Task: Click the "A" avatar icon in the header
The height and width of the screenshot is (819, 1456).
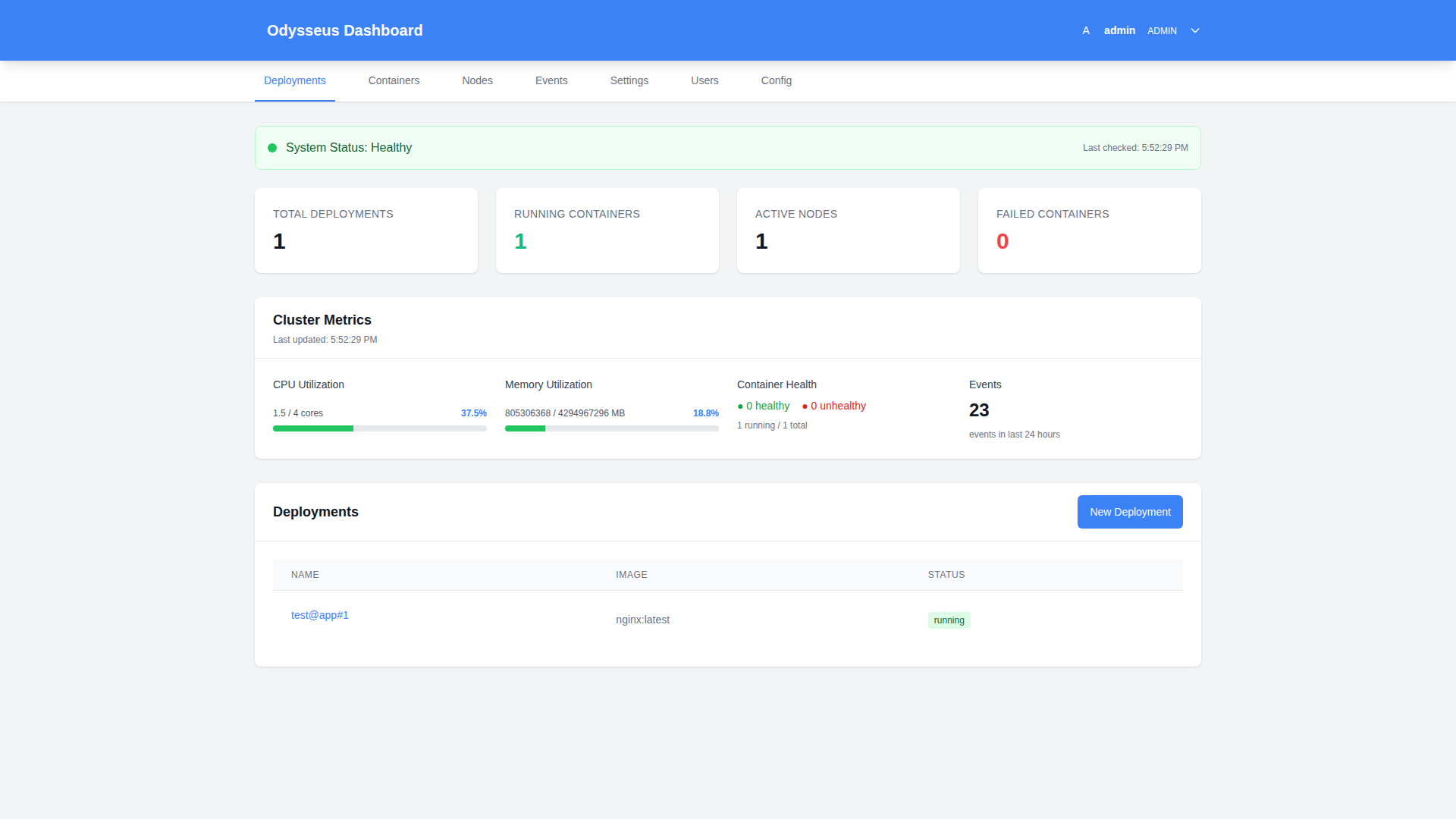Action: click(x=1085, y=30)
